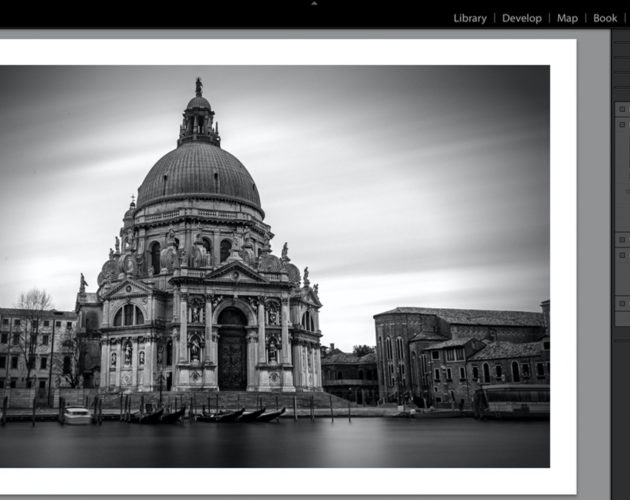This screenshot has width=630, height=500.
Task: Go to the Map module
Action: tap(567, 18)
